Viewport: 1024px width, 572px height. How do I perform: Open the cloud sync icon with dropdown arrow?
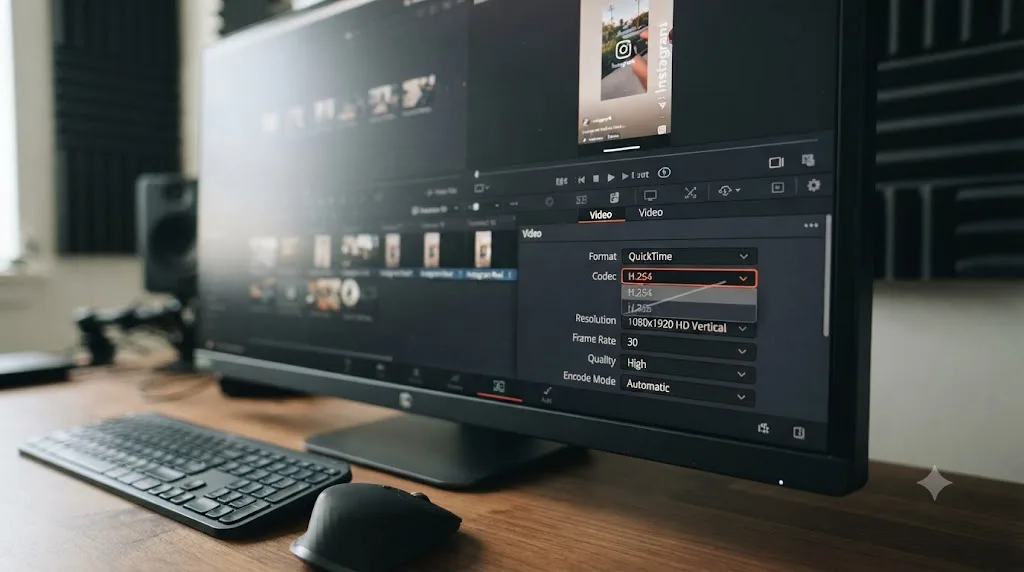click(729, 190)
